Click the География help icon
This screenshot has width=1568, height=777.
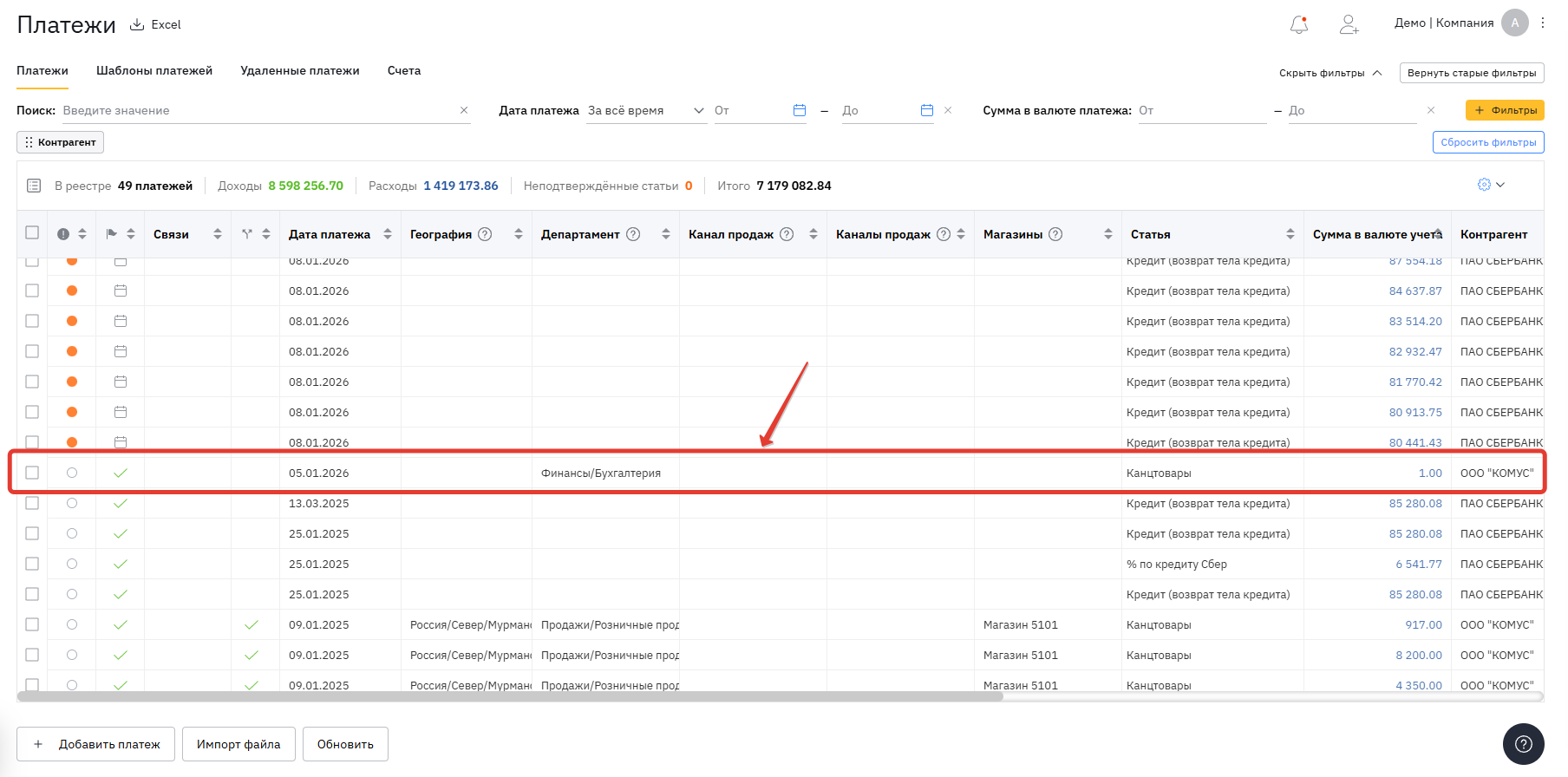pos(486,234)
